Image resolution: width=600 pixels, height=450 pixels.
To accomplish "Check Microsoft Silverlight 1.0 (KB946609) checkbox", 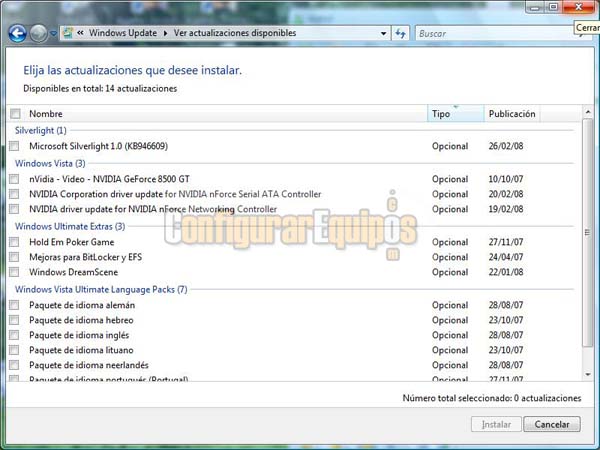I will pos(14,146).
